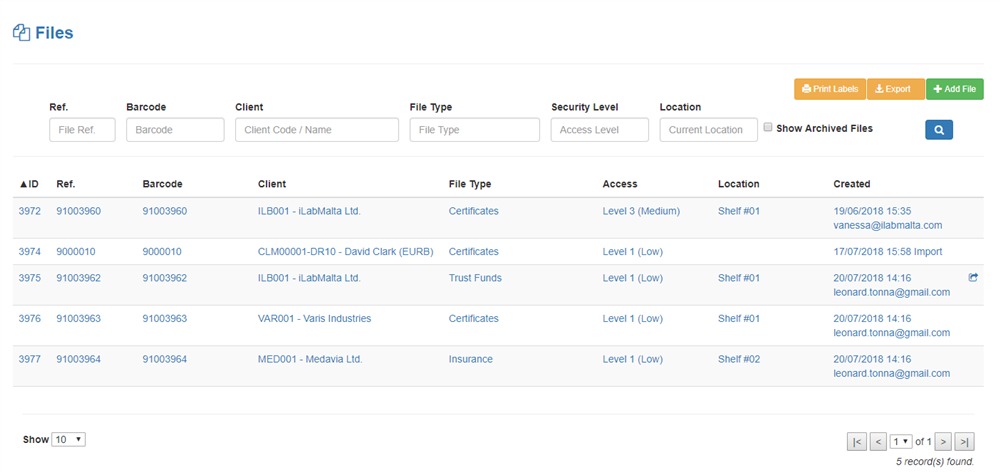Go to the previous page arrow
1000x472 pixels.
[878, 441]
